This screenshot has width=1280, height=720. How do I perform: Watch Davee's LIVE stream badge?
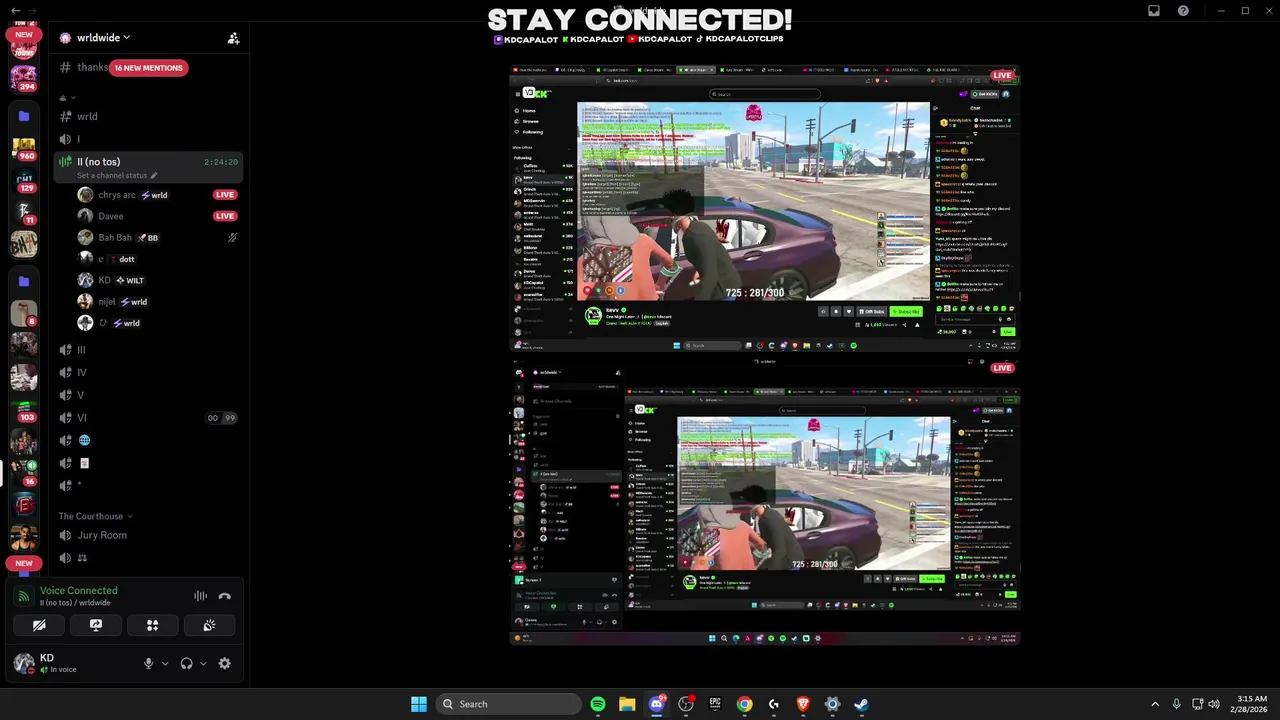pyautogui.click(x=225, y=216)
